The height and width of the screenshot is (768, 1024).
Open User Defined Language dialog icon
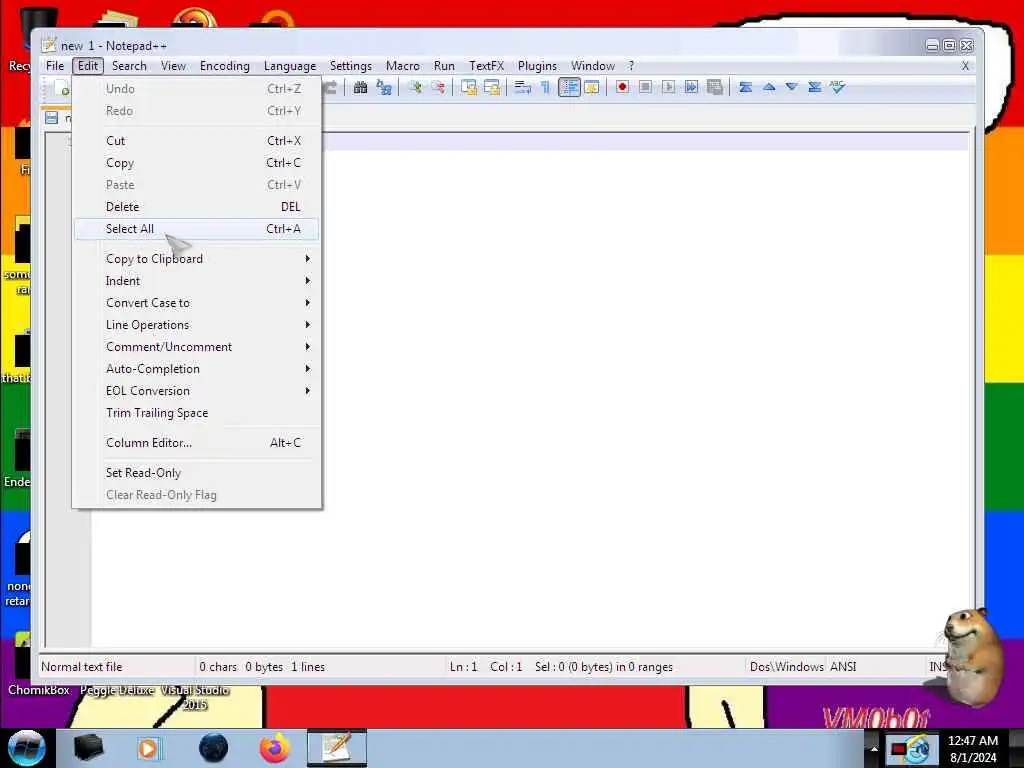(592, 88)
